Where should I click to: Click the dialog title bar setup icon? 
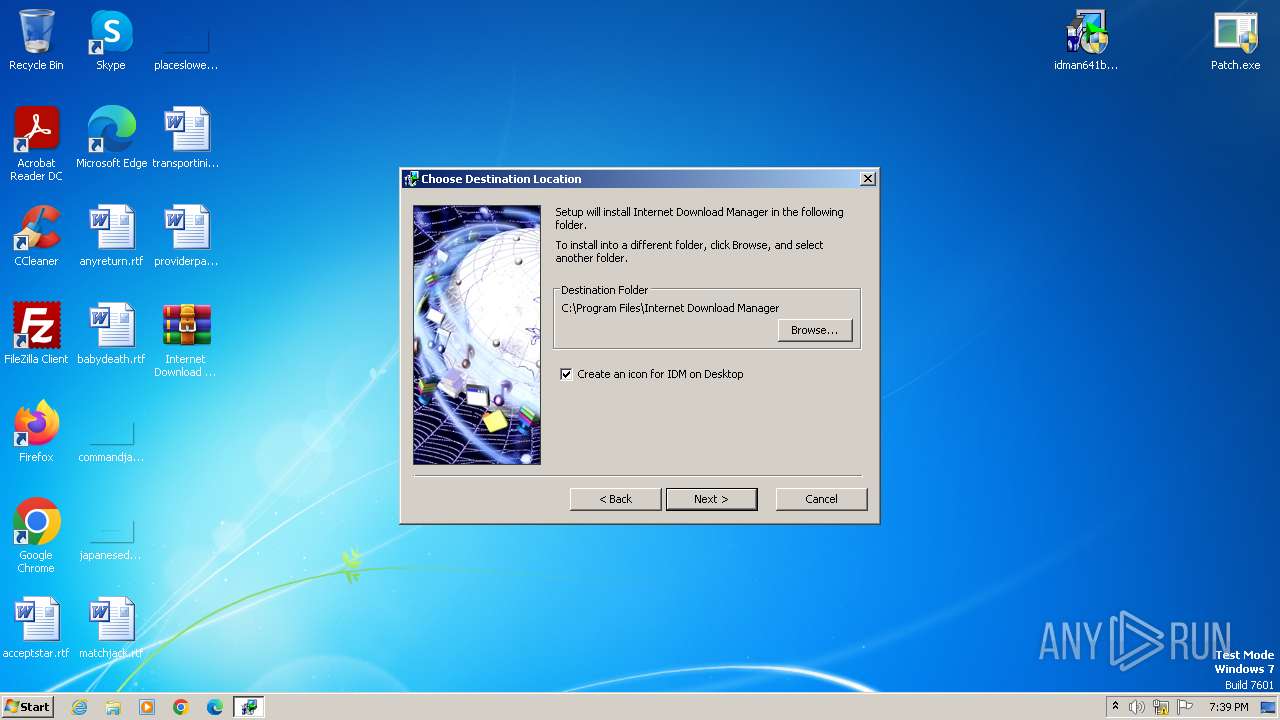(410, 179)
